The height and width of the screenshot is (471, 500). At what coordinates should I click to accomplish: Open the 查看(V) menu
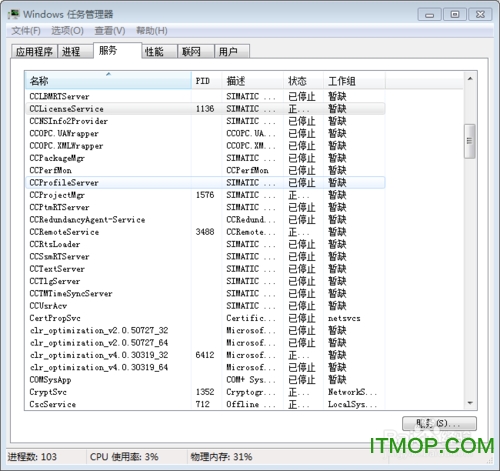coord(110,31)
